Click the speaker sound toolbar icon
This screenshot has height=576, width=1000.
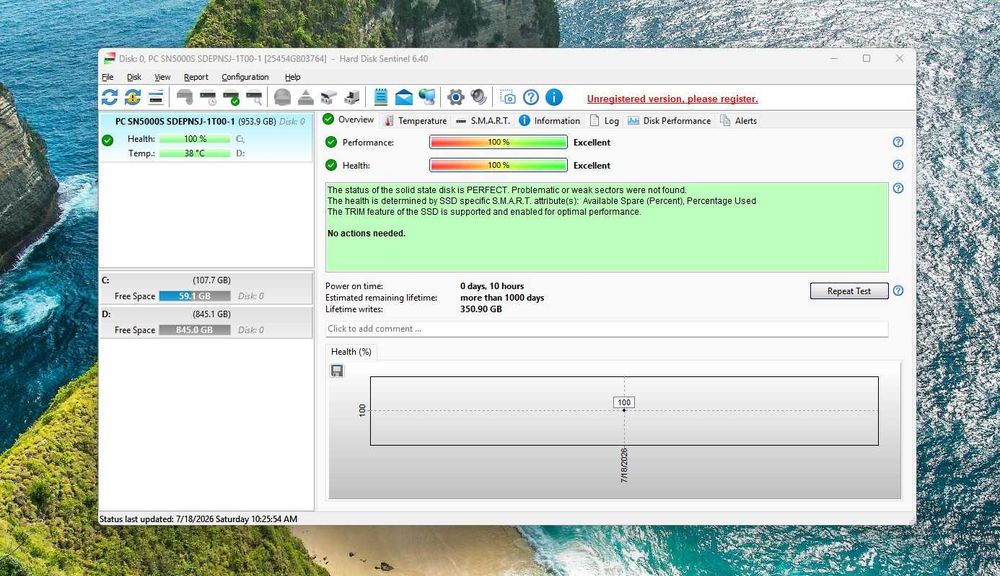tap(478, 97)
